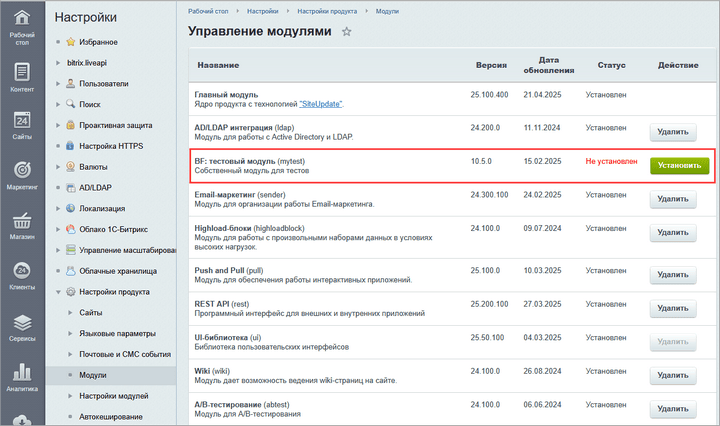The width and height of the screenshot is (720, 426).
Task: Delete the Email-маркетинг module
Action: click(x=673, y=199)
